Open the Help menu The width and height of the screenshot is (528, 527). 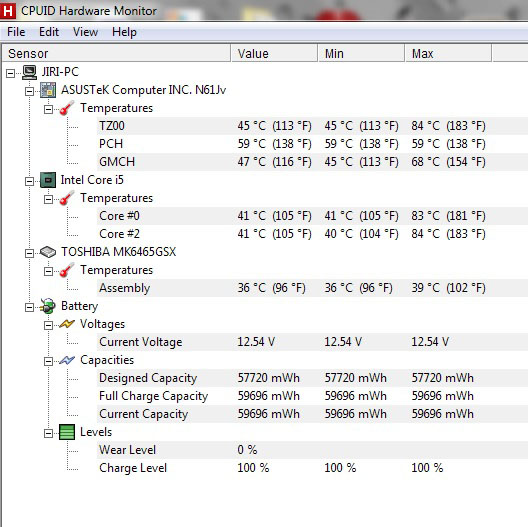124,32
